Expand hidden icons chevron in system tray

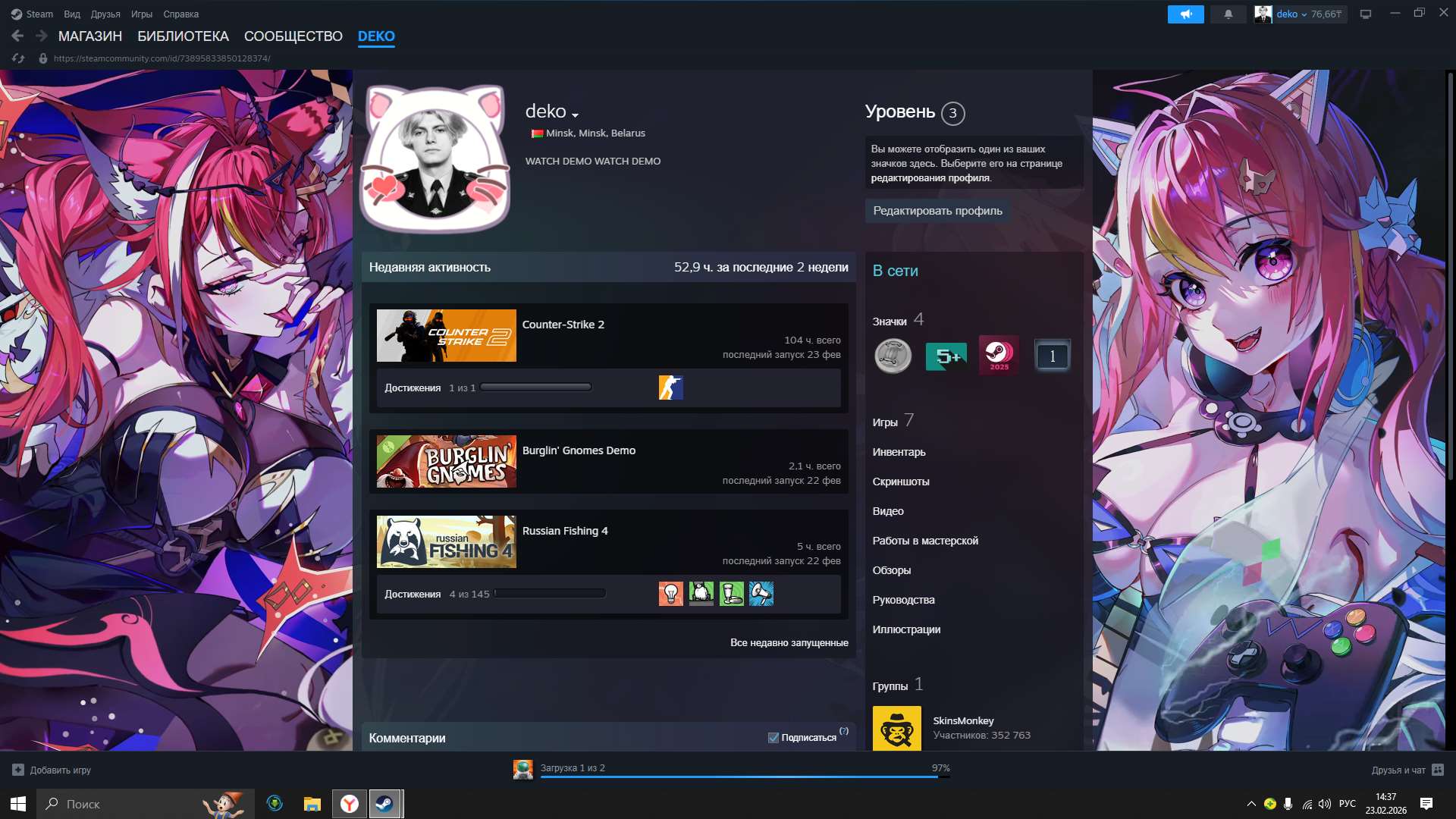[x=1252, y=804]
